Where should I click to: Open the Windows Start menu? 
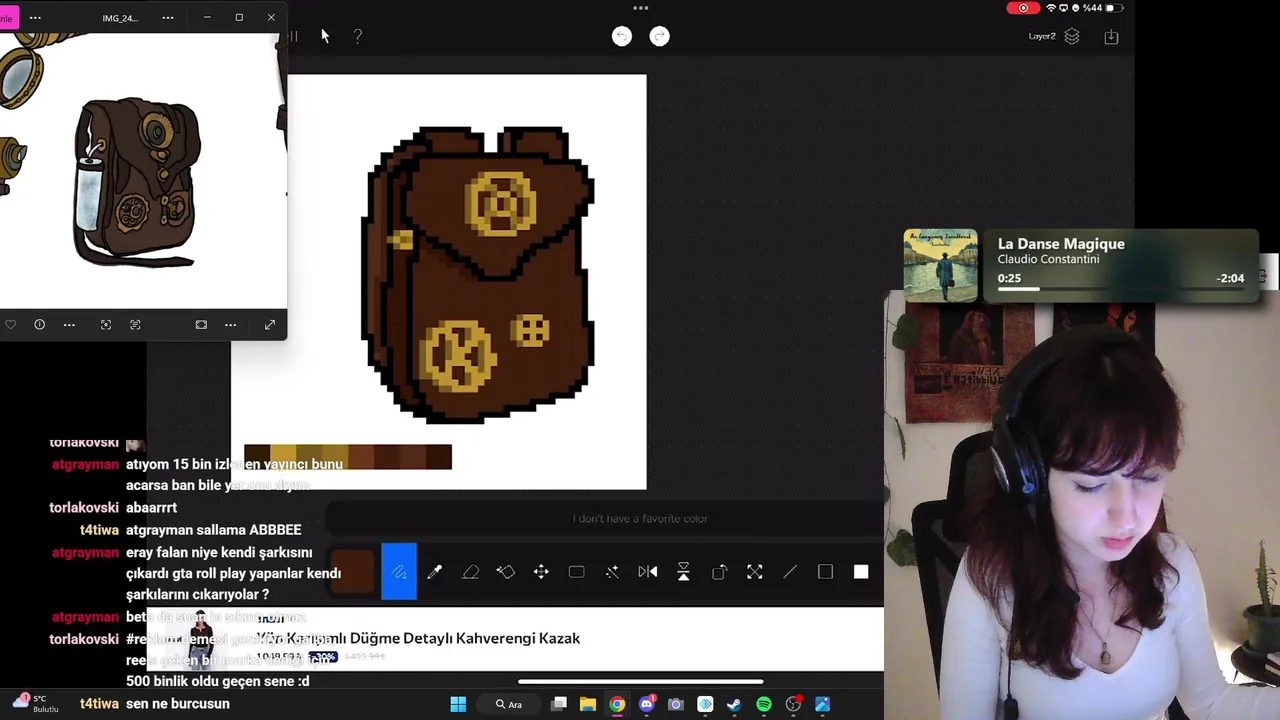point(458,704)
